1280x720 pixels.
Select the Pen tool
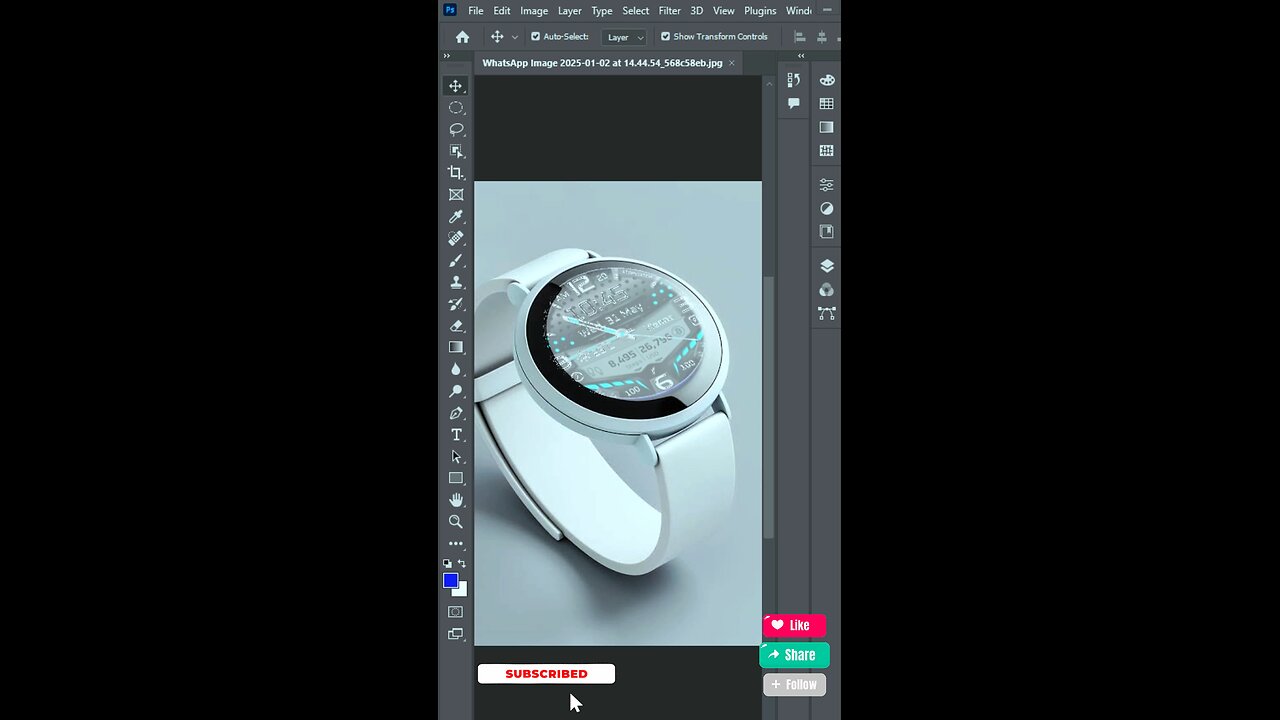[456, 413]
